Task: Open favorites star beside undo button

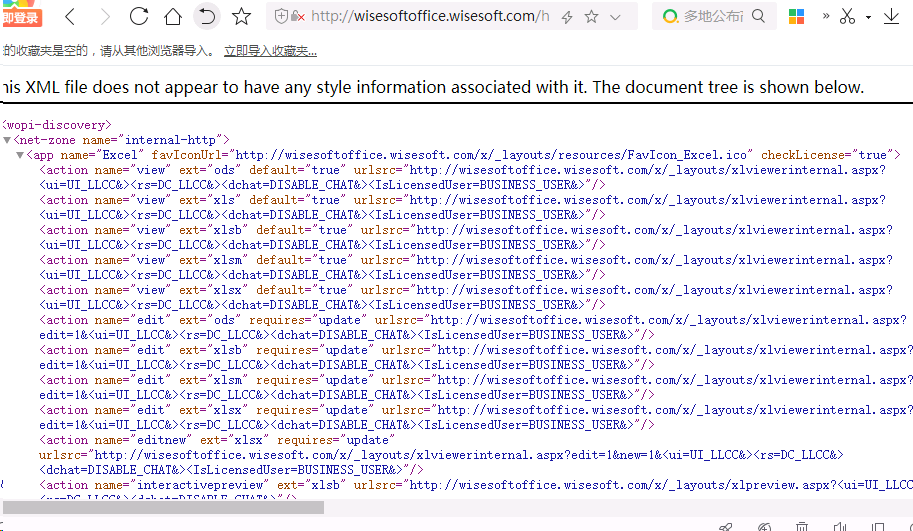Action: tap(241, 16)
